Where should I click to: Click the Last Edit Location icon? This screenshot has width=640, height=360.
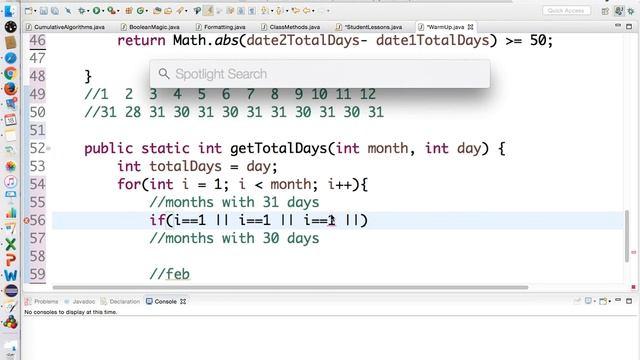tap(295, 11)
